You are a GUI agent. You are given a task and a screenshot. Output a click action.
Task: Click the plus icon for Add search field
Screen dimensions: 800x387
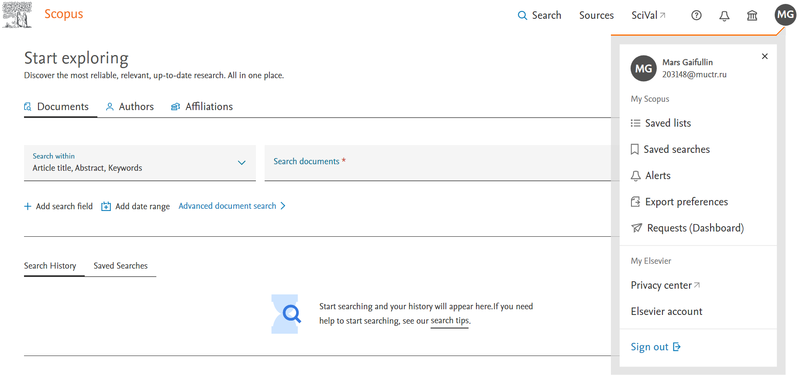coord(28,207)
